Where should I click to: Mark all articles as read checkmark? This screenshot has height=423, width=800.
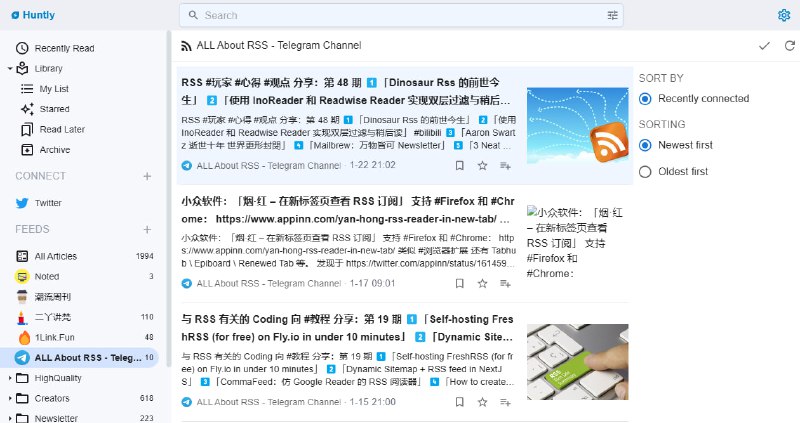pos(764,46)
